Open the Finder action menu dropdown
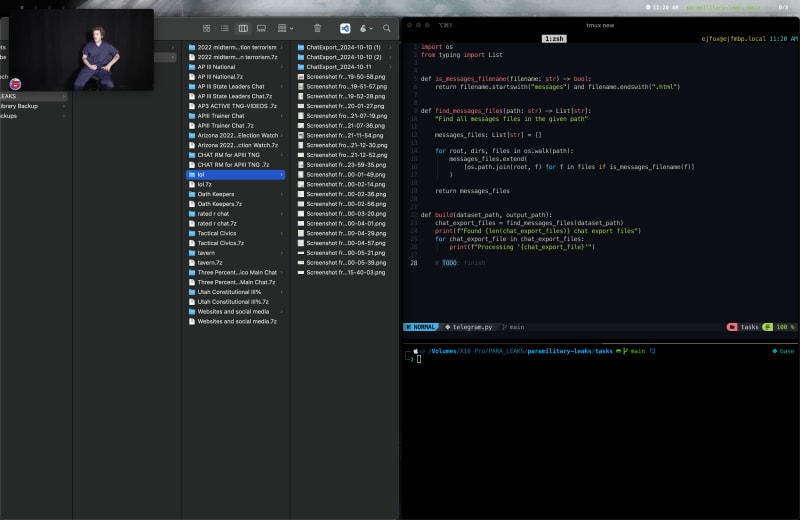The height and width of the screenshot is (520, 800). (x=366, y=29)
